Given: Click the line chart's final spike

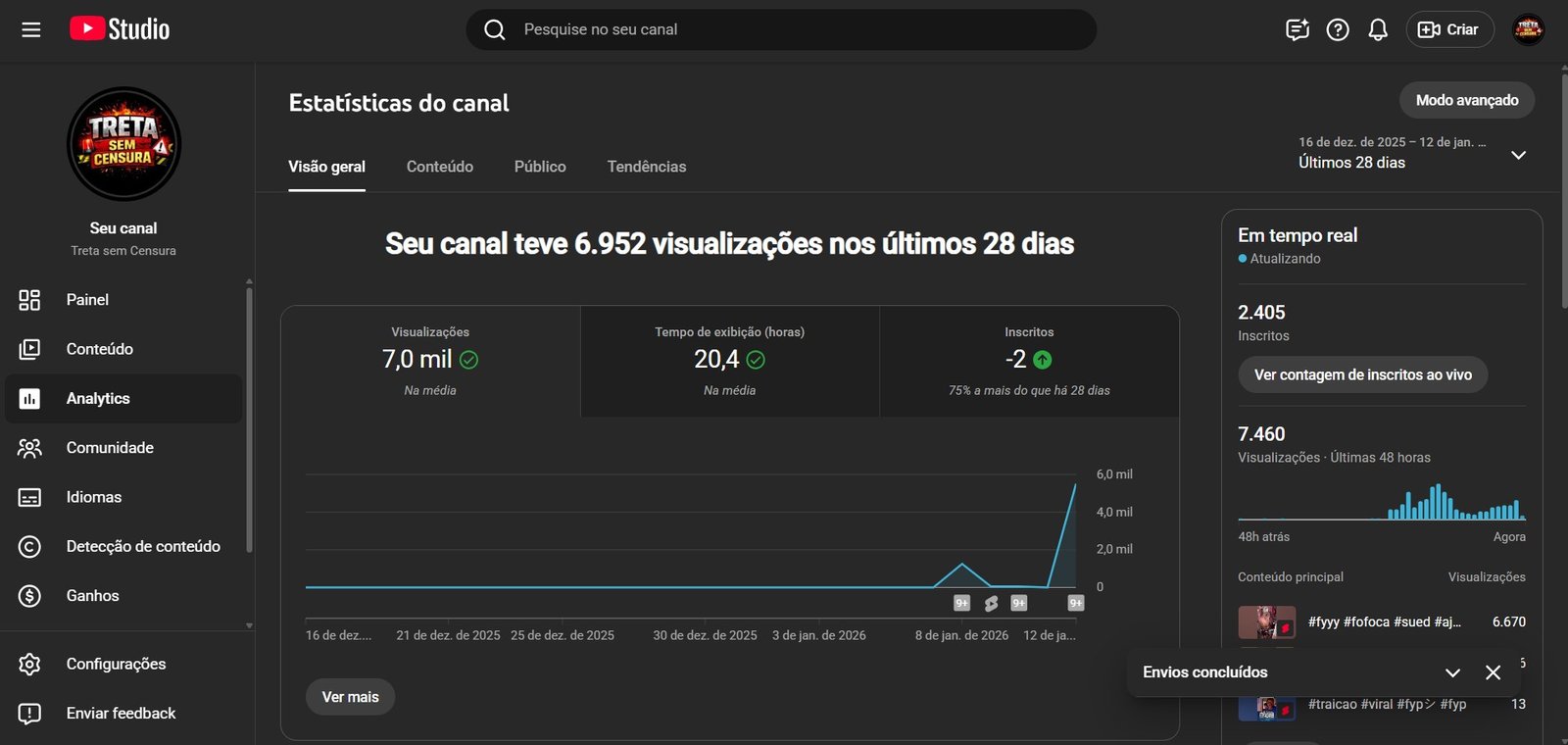Looking at the screenshot, I should click(x=1074, y=487).
